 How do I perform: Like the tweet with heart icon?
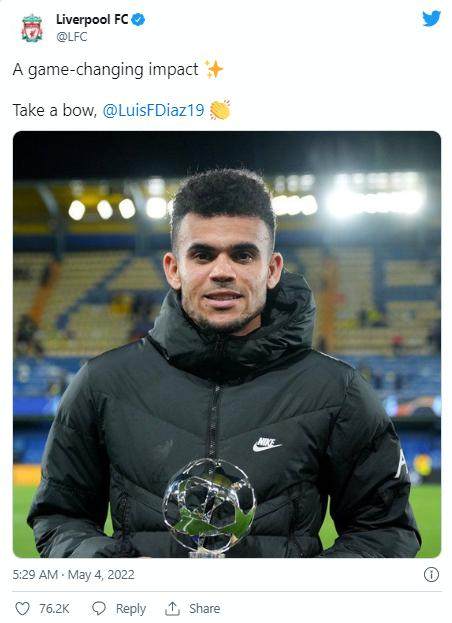point(22,609)
